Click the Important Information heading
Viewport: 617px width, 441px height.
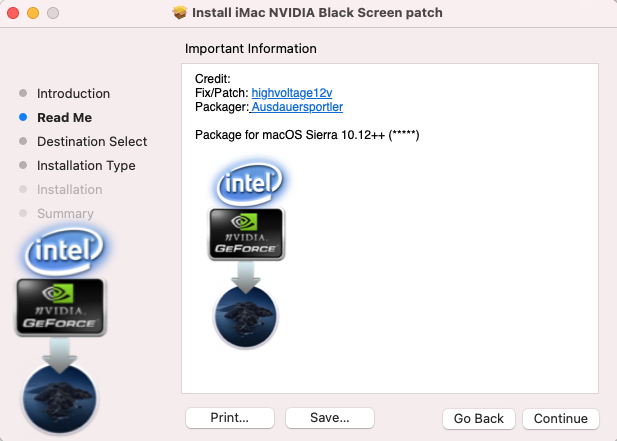pos(251,48)
